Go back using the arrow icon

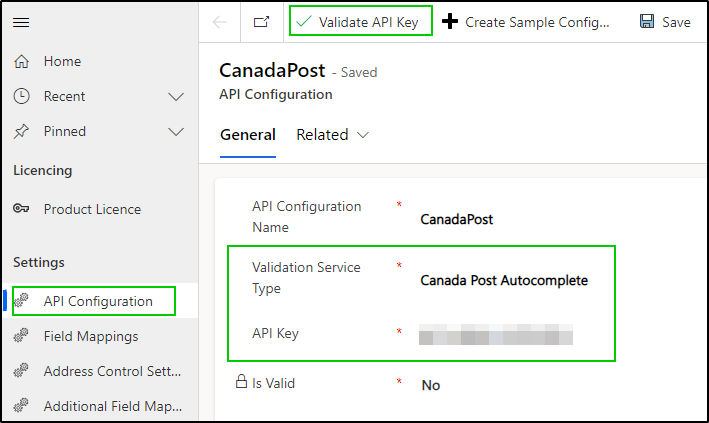click(x=220, y=22)
